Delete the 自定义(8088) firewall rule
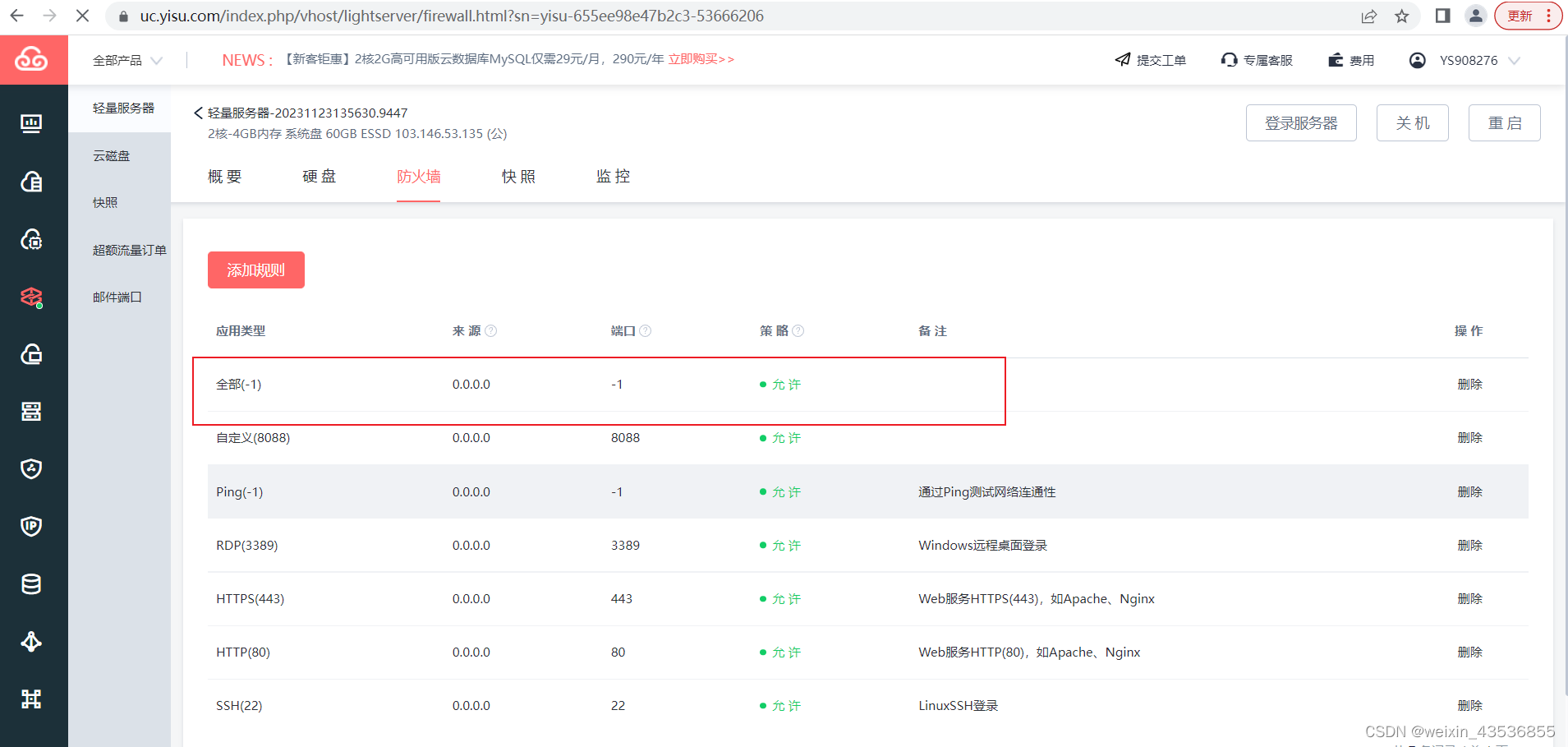1568x747 pixels. (x=1469, y=437)
